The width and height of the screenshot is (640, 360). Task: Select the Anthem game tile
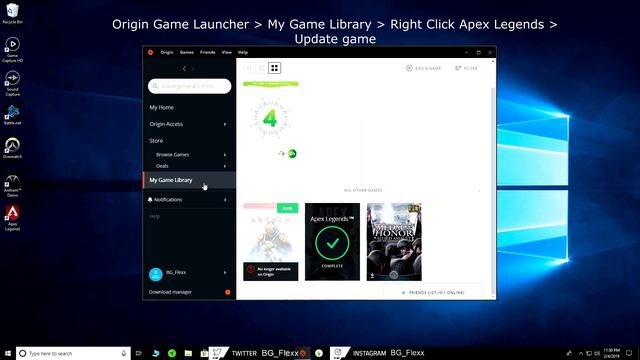271,242
